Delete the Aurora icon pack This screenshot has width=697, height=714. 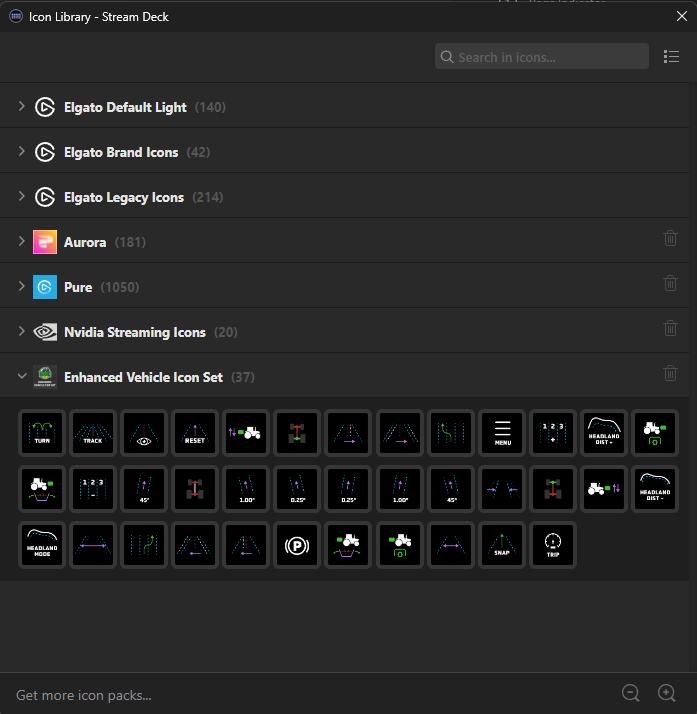click(670, 238)
